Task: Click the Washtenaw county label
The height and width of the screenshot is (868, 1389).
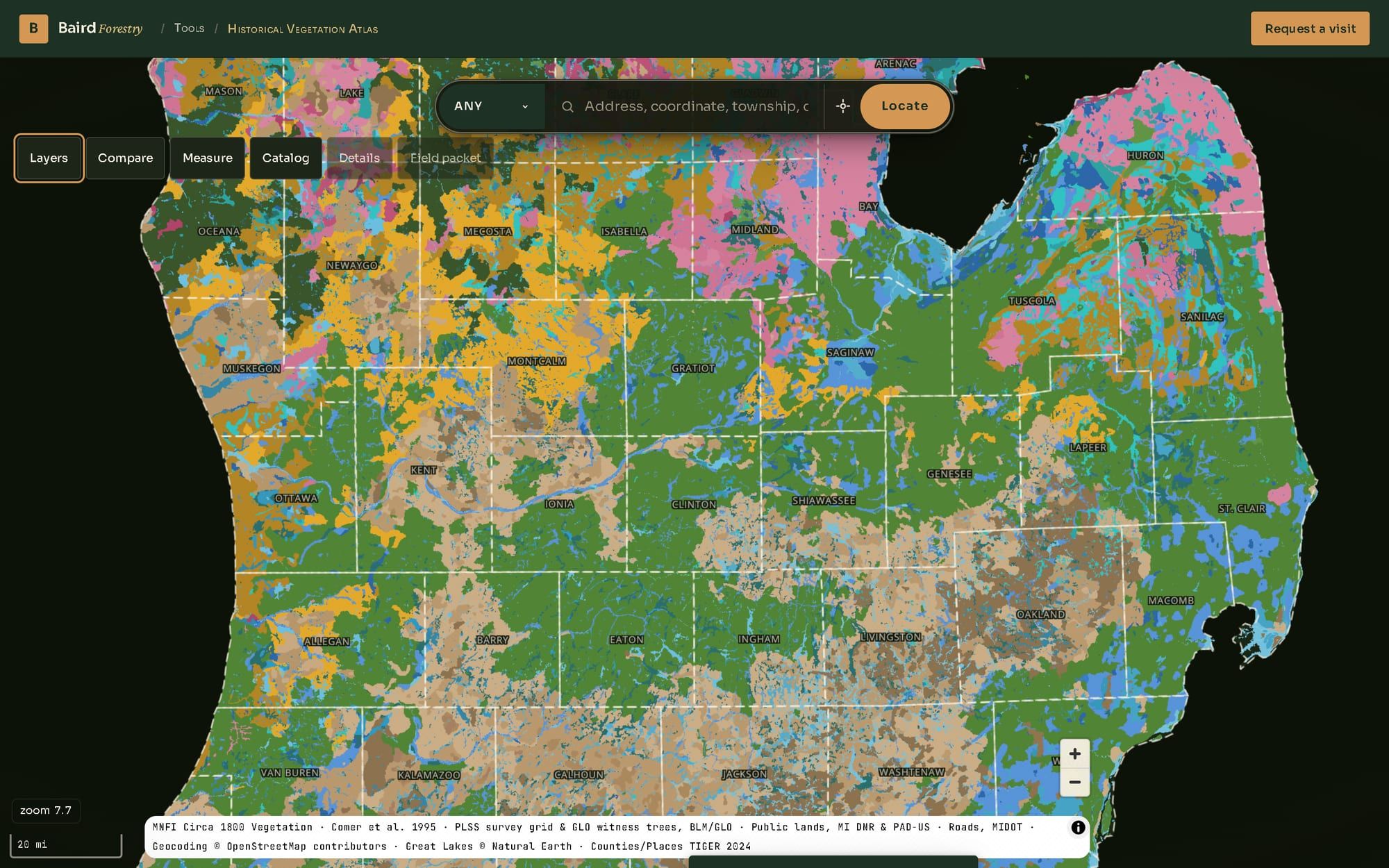Action: 911,772
